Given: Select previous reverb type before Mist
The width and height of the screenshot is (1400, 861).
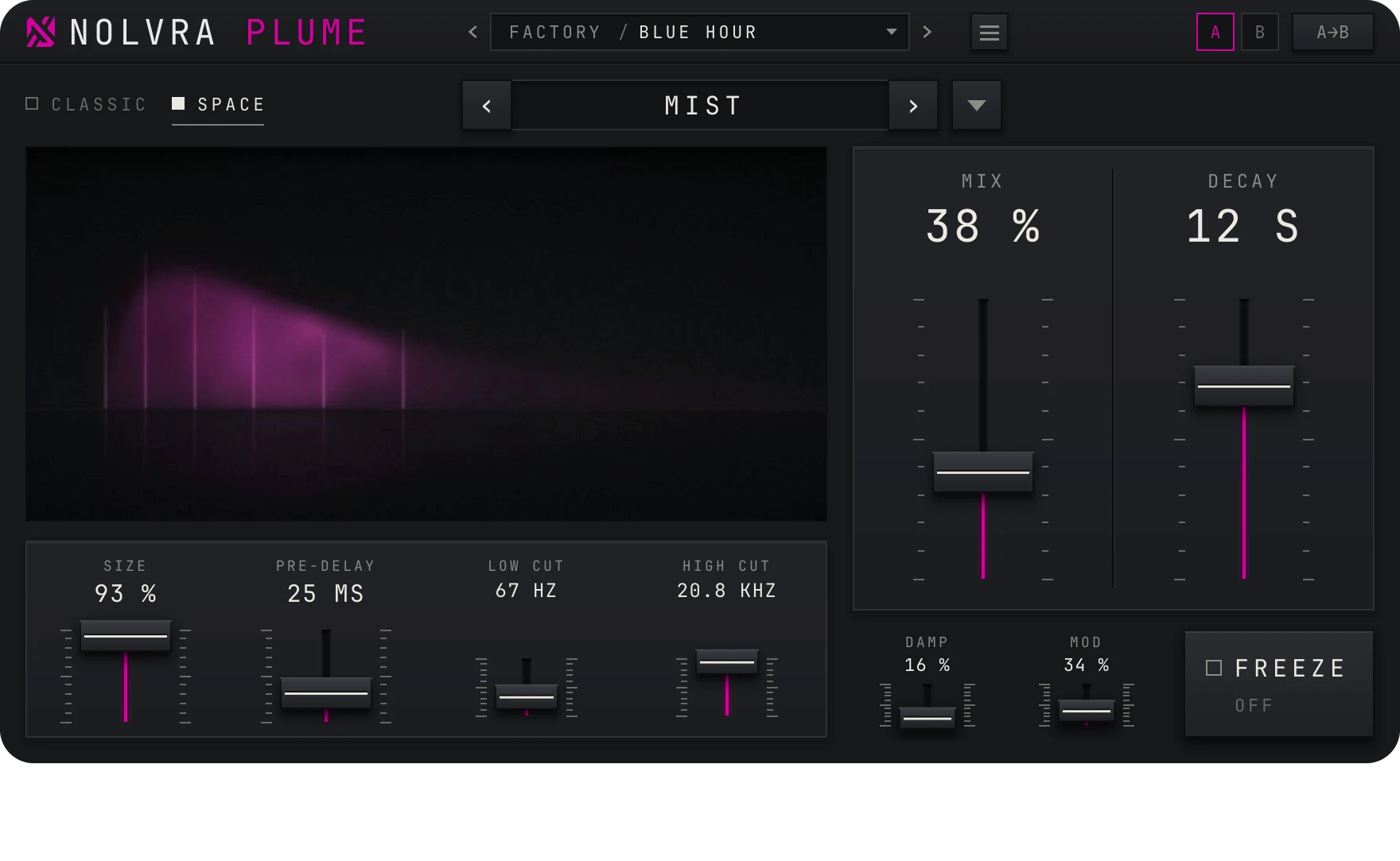Looking at the screenshot, I should click(x=487, y=105).
